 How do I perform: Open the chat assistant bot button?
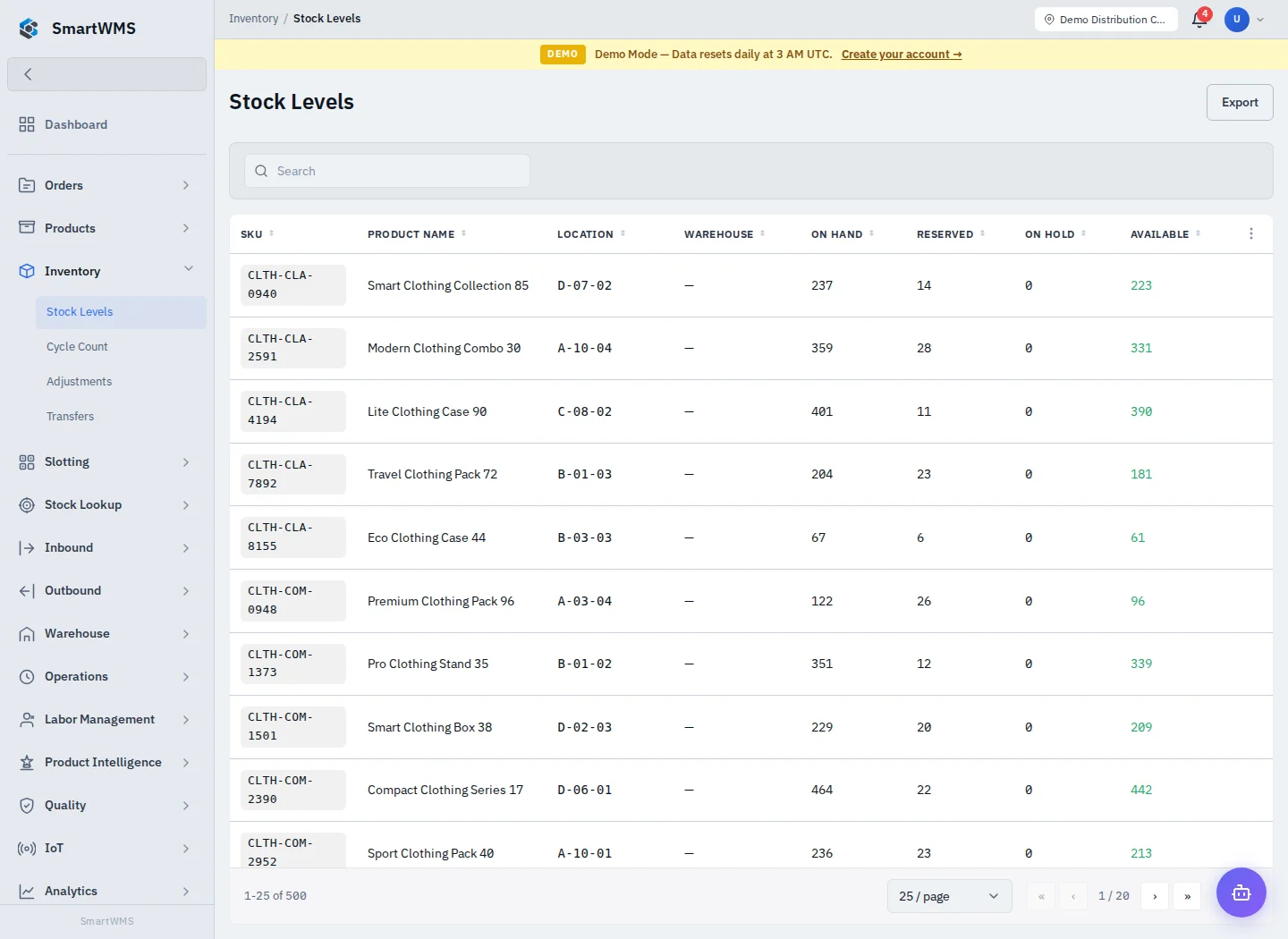coord(1241,892)
